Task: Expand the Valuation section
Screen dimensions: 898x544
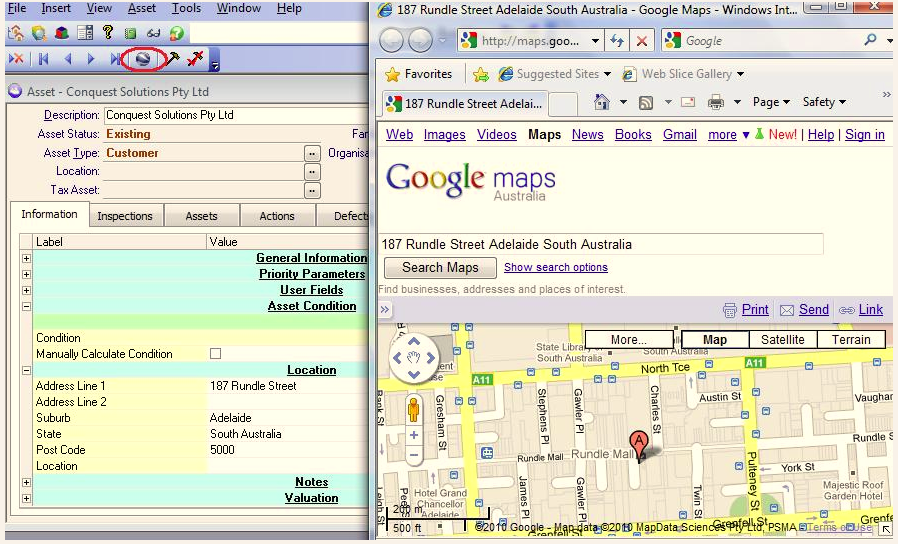Action: click(x=26, y=498)
